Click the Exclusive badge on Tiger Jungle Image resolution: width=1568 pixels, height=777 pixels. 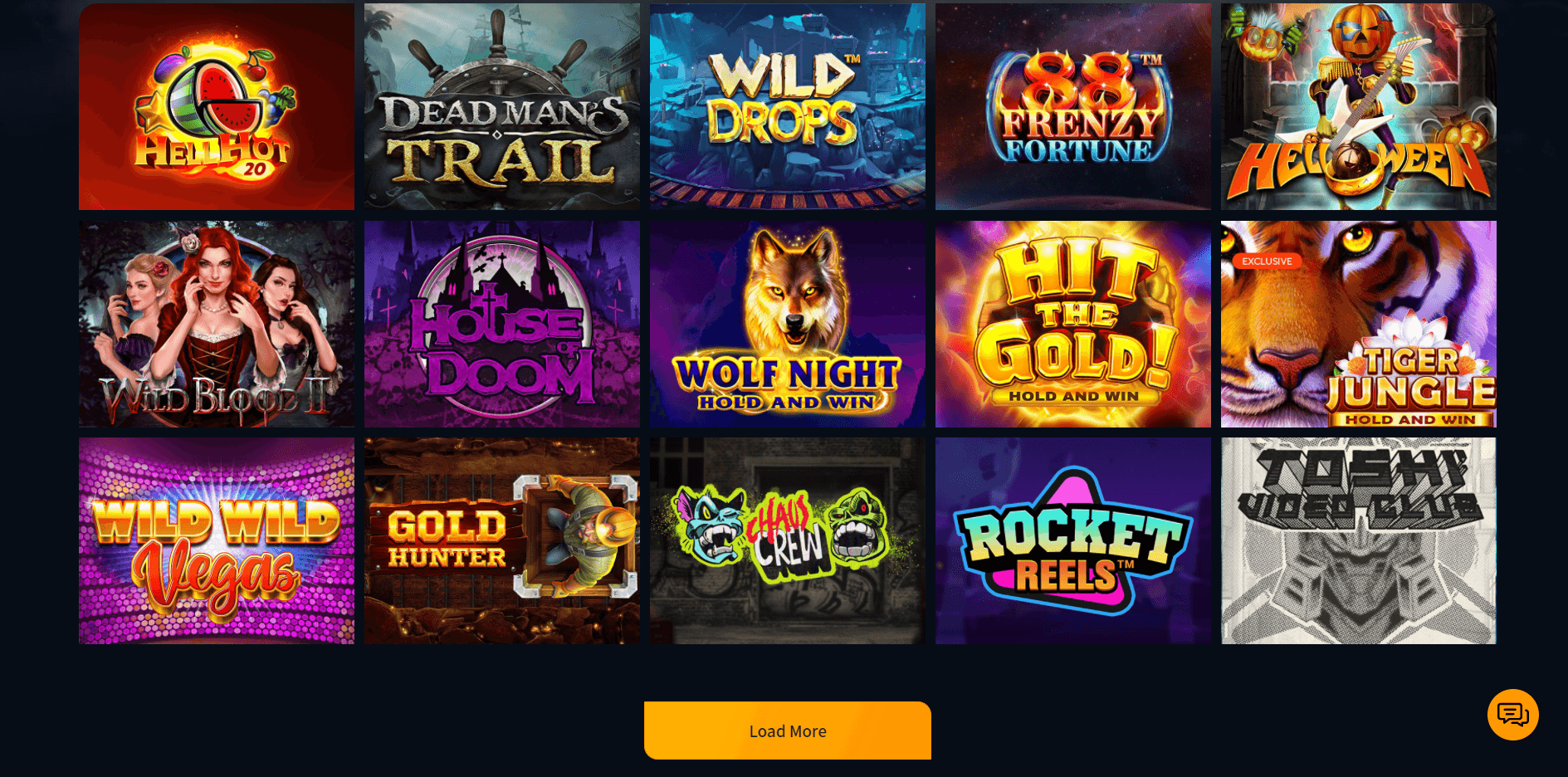tap(1267, 261)
